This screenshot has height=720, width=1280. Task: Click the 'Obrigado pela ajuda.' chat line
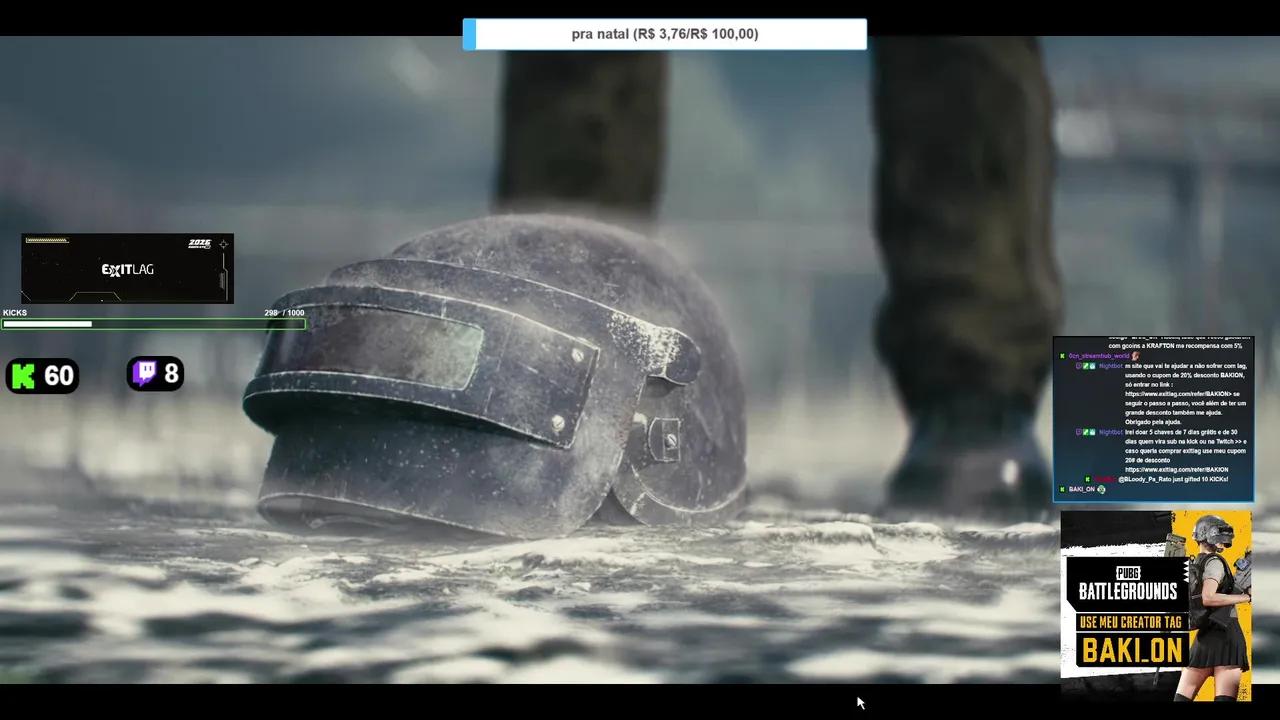[1155, 422]
